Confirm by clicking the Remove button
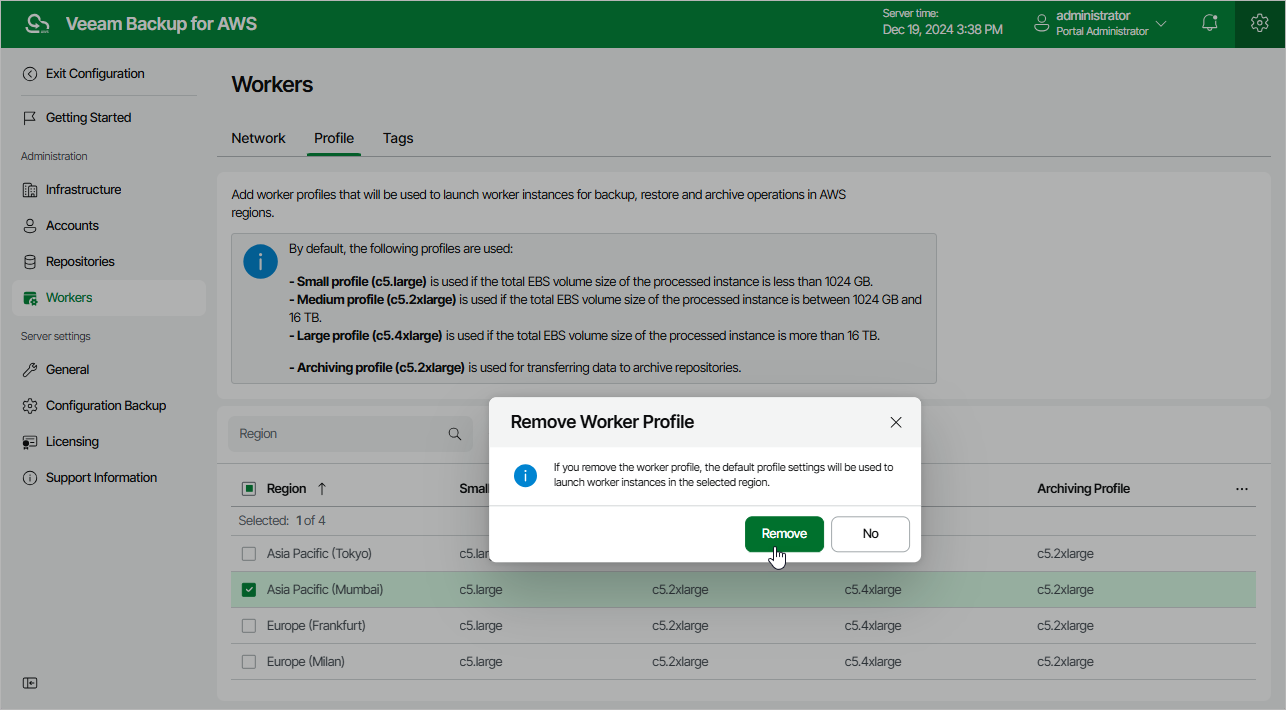This screenshot has width=1286, height=710. 784,534
